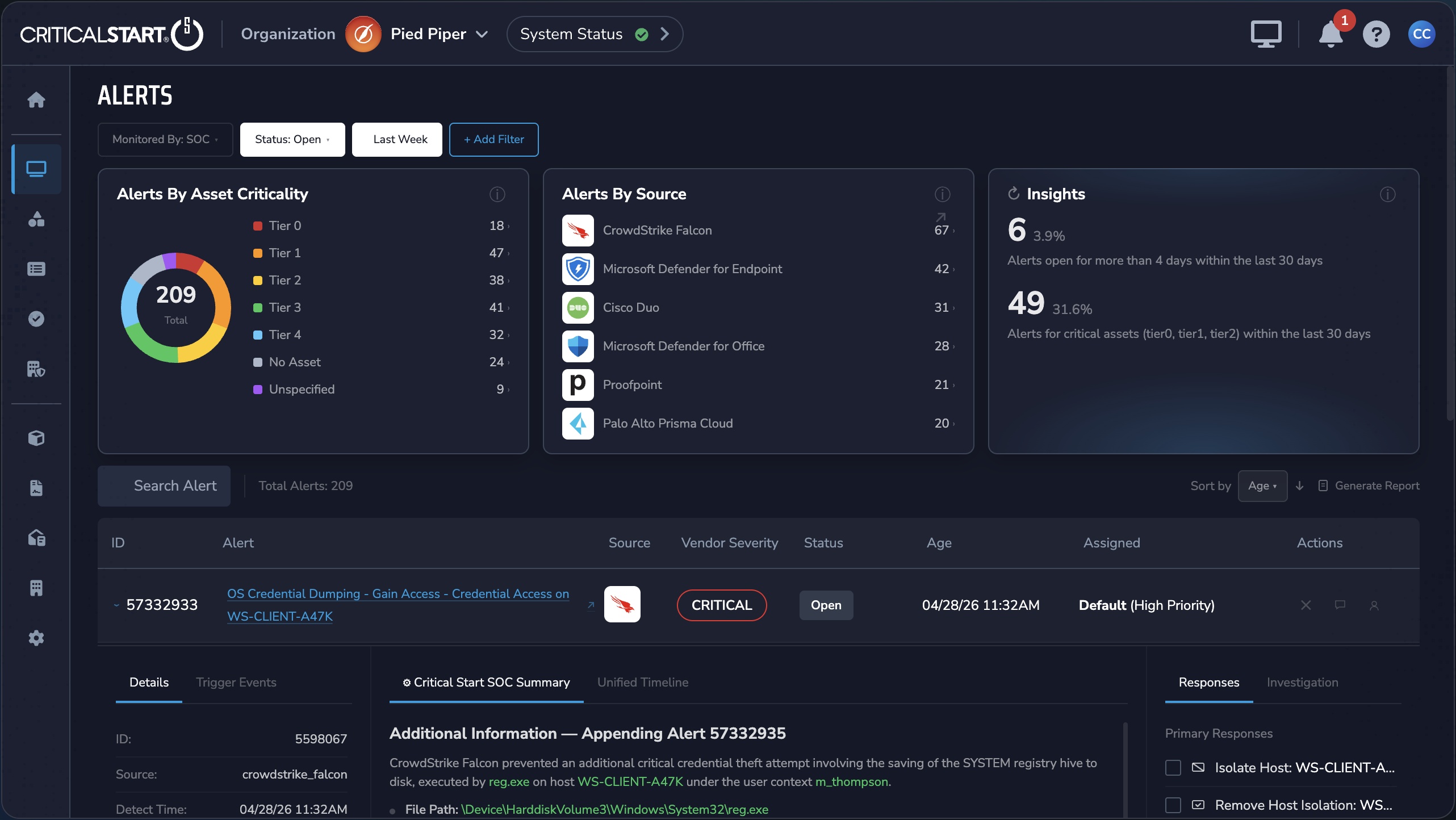Open the list view sidebar icon
Image resolution: width=1456 pixels, height=820 pixels.
(x=36, y=269)
